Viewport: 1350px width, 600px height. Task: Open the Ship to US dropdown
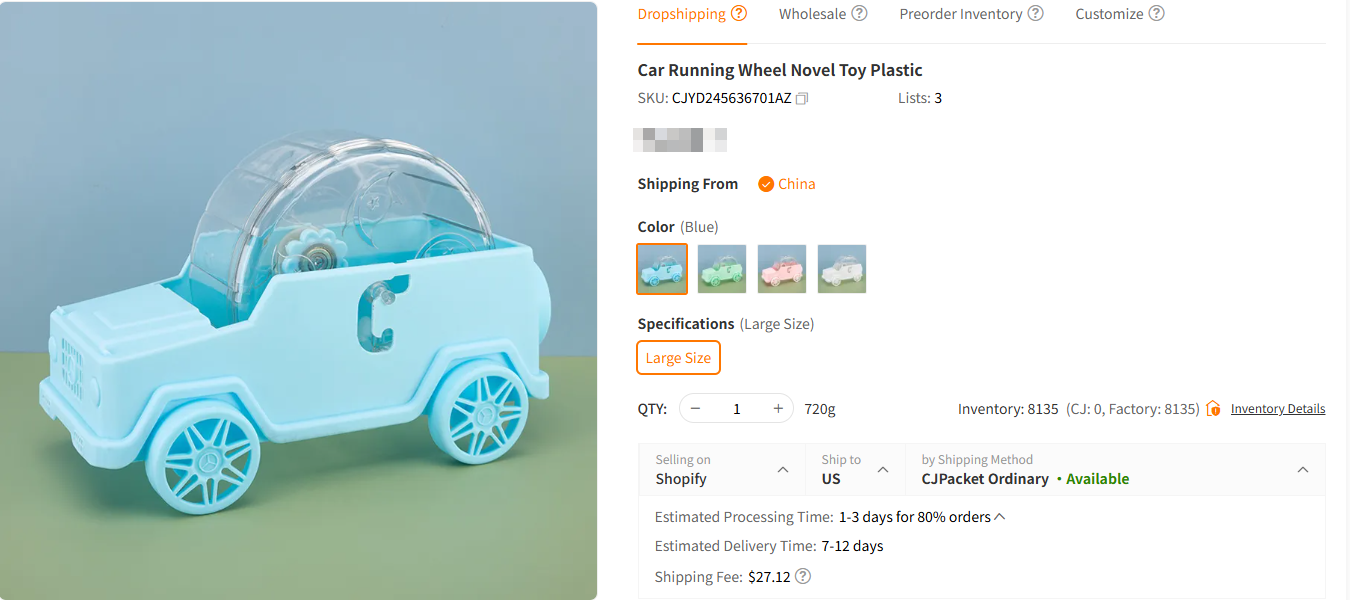coord(883,469)
